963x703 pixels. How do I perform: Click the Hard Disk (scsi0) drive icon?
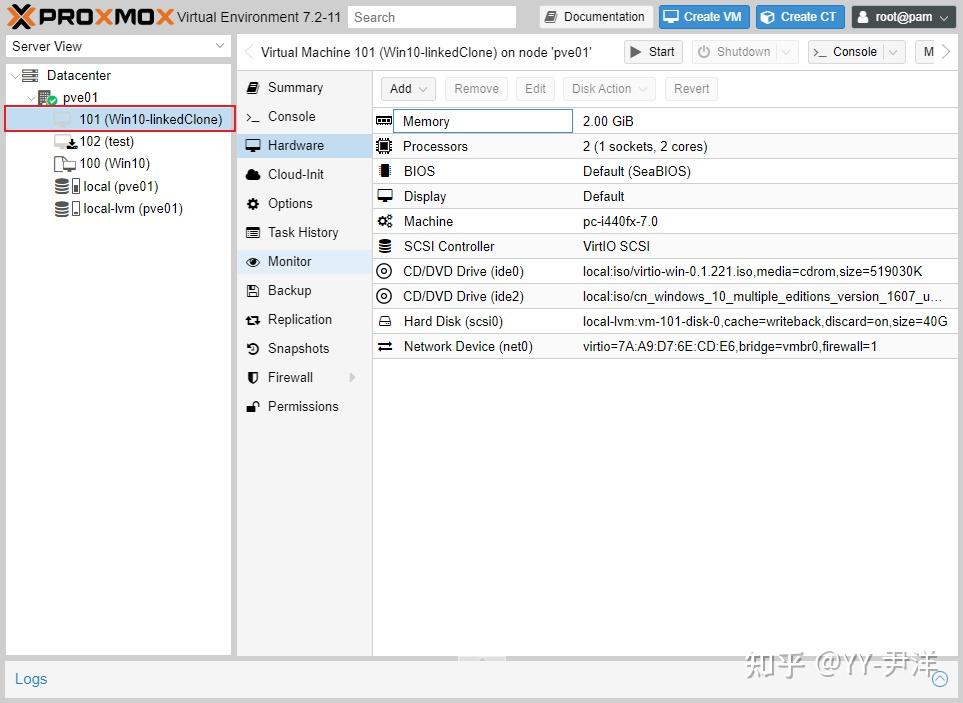[384, 321]
